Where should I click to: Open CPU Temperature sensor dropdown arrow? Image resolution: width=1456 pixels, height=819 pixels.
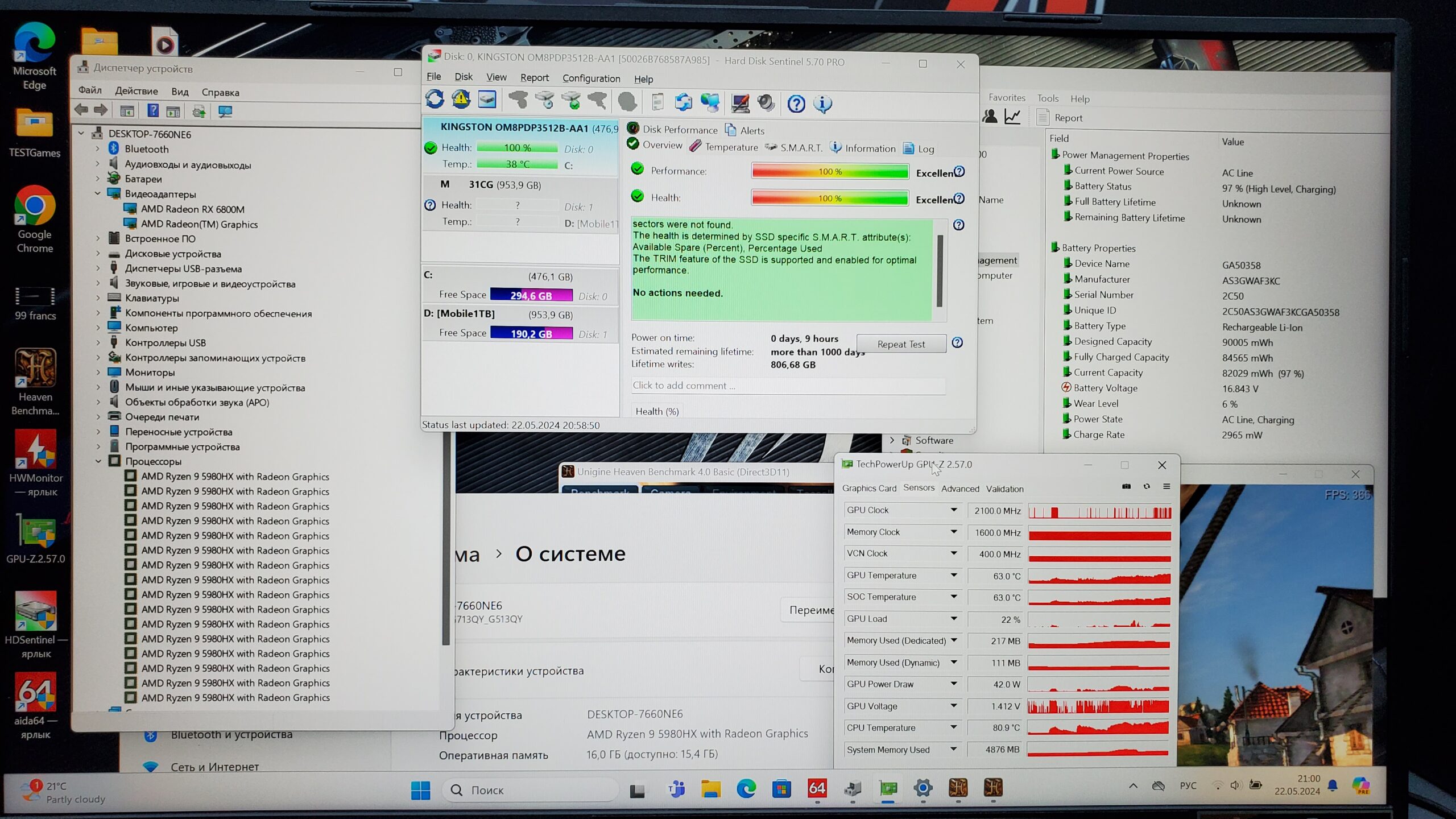pyautogui.click(x=954, y=727)
